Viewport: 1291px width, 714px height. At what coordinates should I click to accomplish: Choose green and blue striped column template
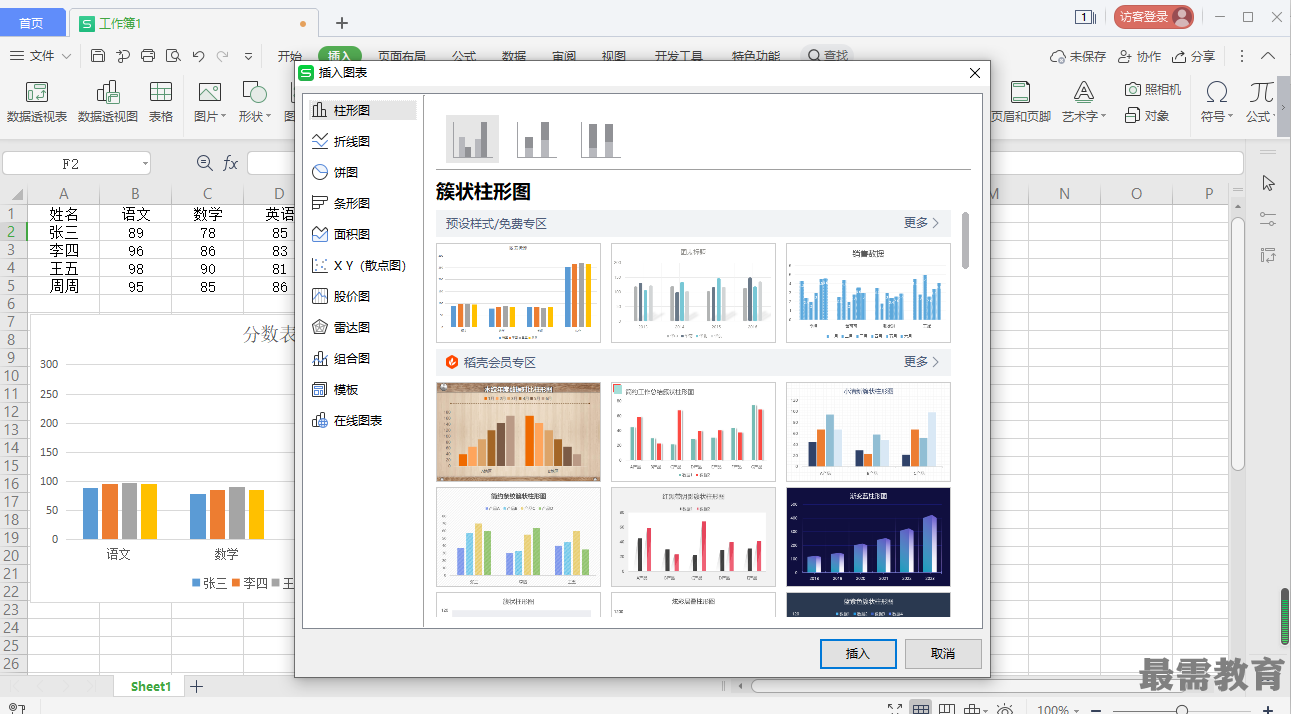tap(518, 537)
